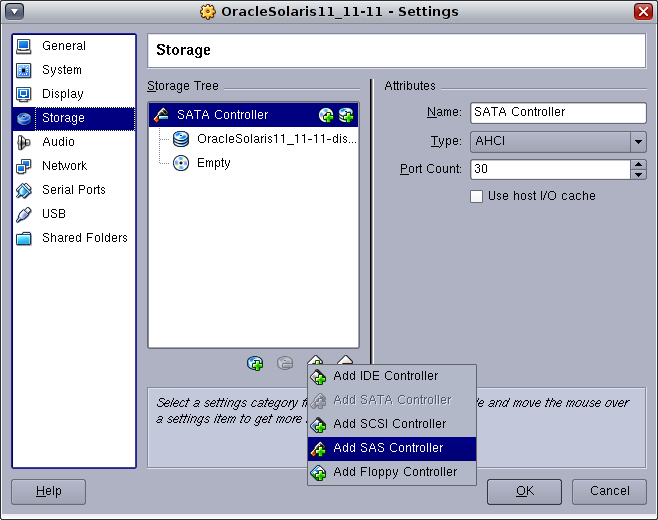Switch to the Display settings category

(62, 94)
